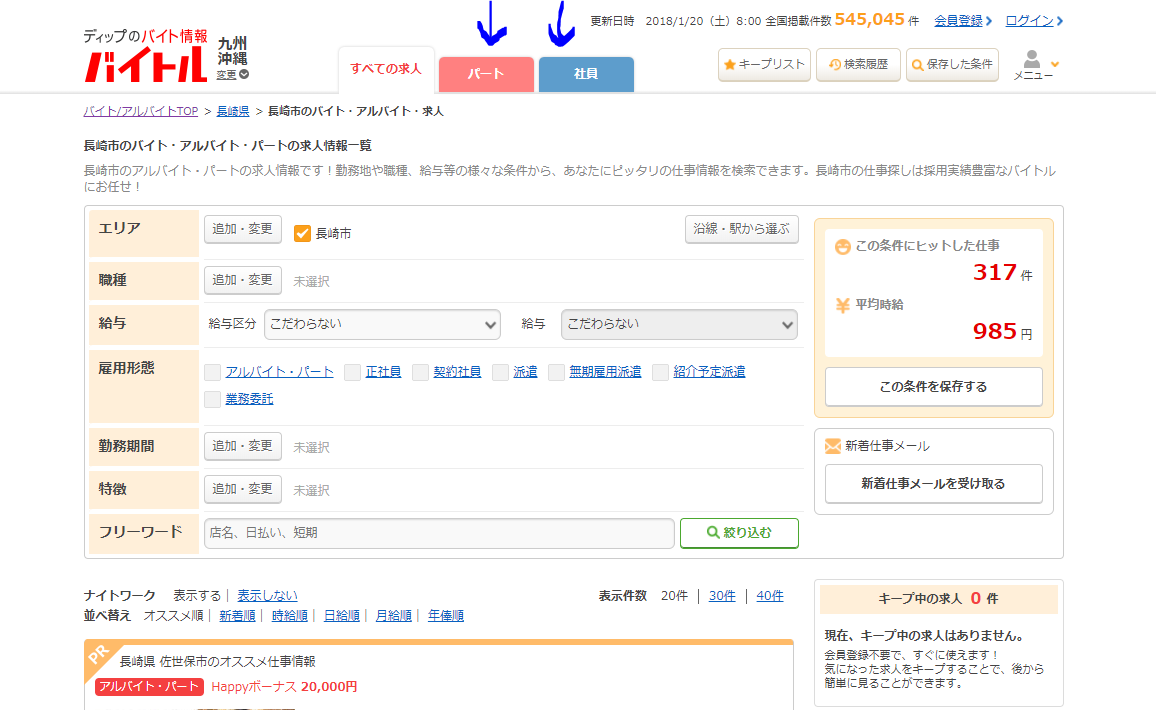The image size is (1156, 710).
Task: Save with この条件を保存する button
Action: point(933,386)
